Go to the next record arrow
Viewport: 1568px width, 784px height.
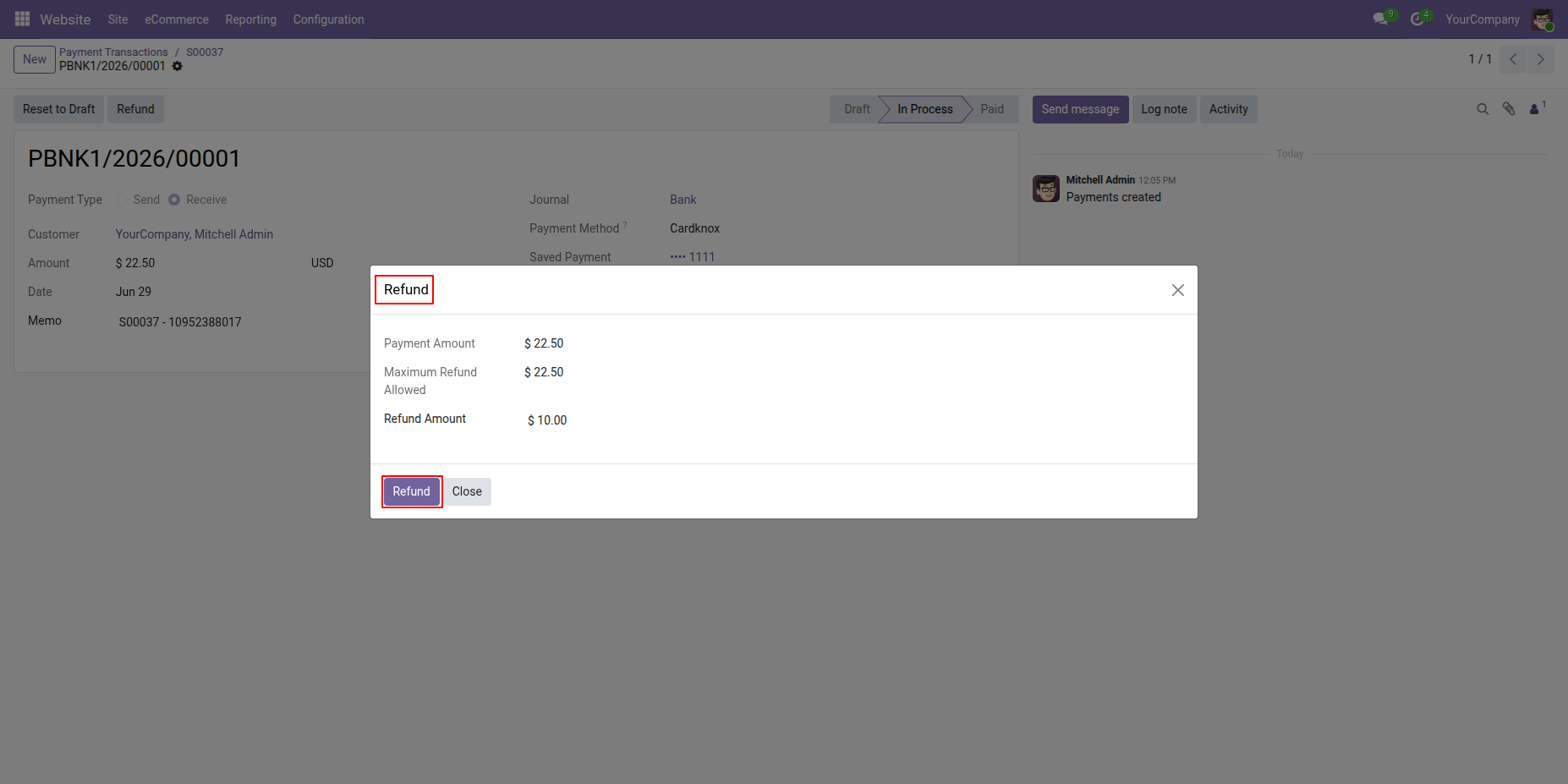pyautogui.click(x=1541, y=59)
